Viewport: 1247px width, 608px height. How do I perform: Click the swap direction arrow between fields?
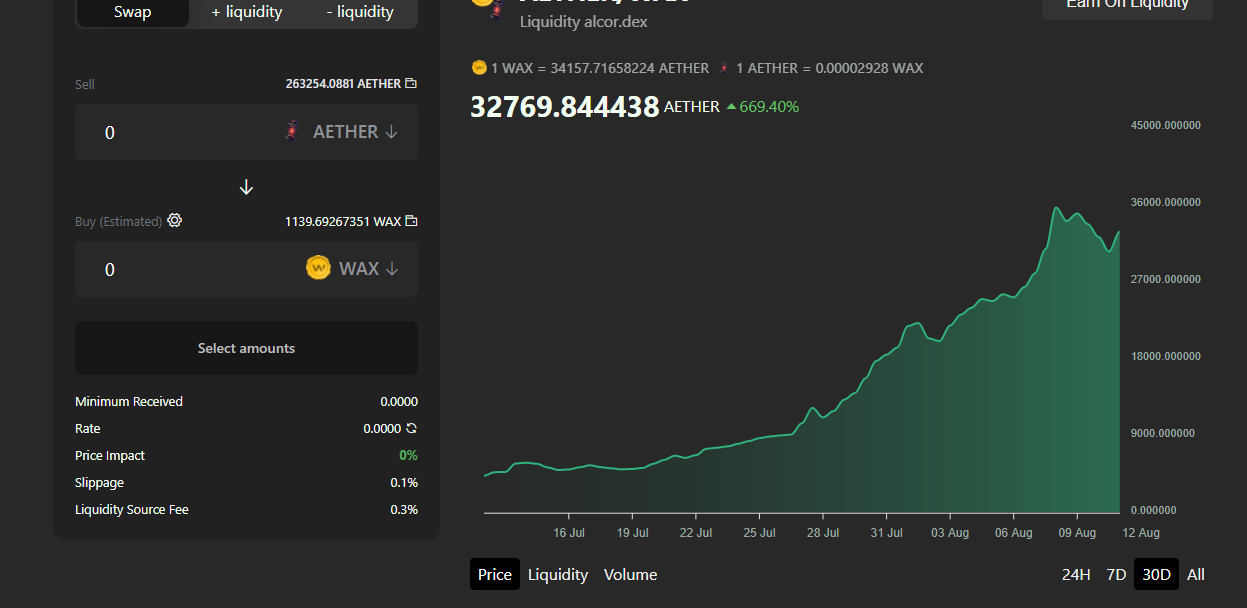tap(246, 188)
